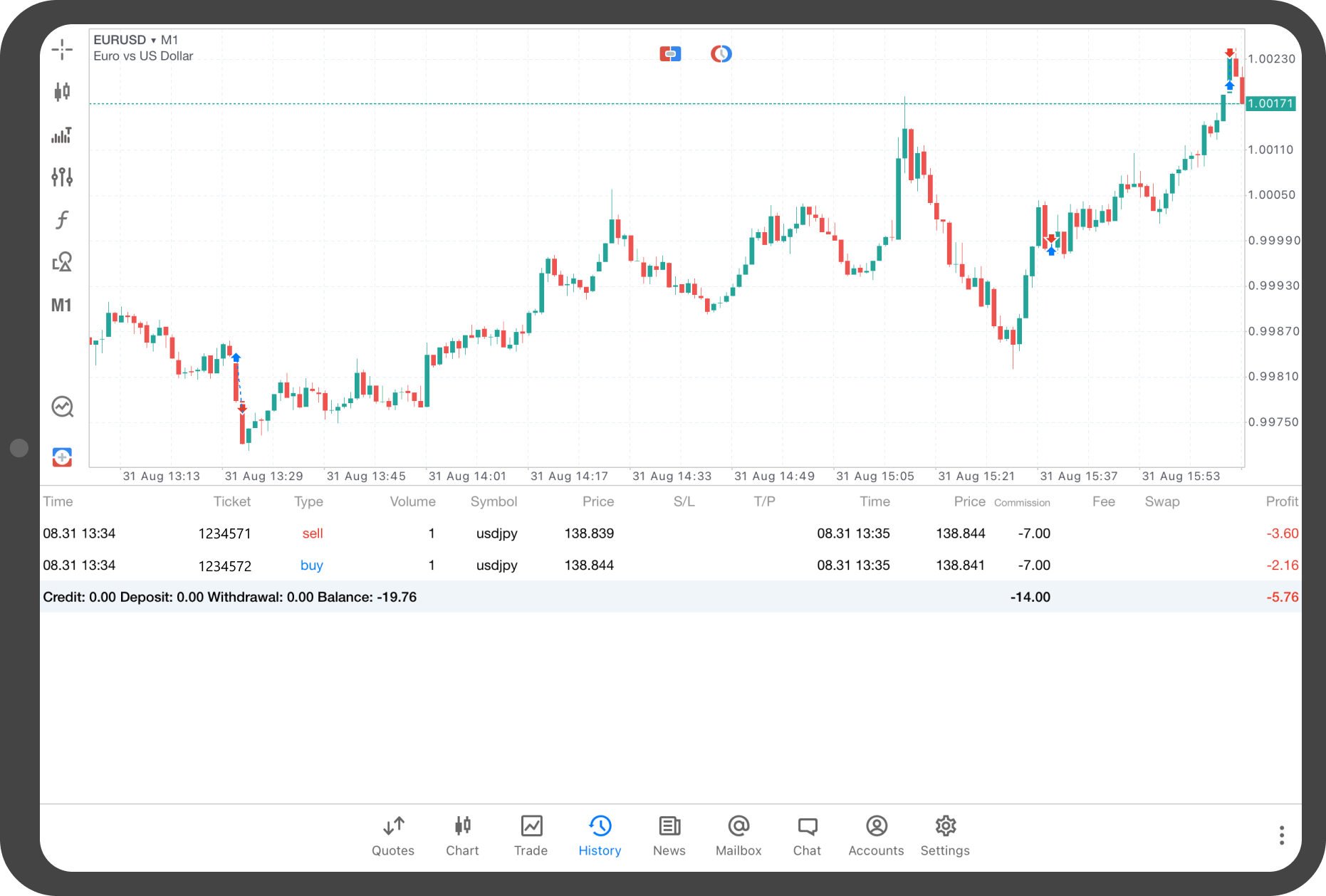Screen dimensions: 1326x896
Task: Tap the add new chart icon
Action: (x=62, y=457)
